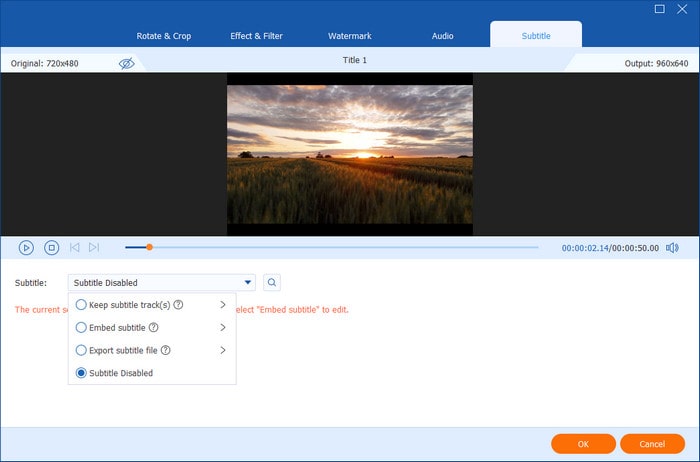Choose the Subtitle Disabled radio option

(82, 373)
